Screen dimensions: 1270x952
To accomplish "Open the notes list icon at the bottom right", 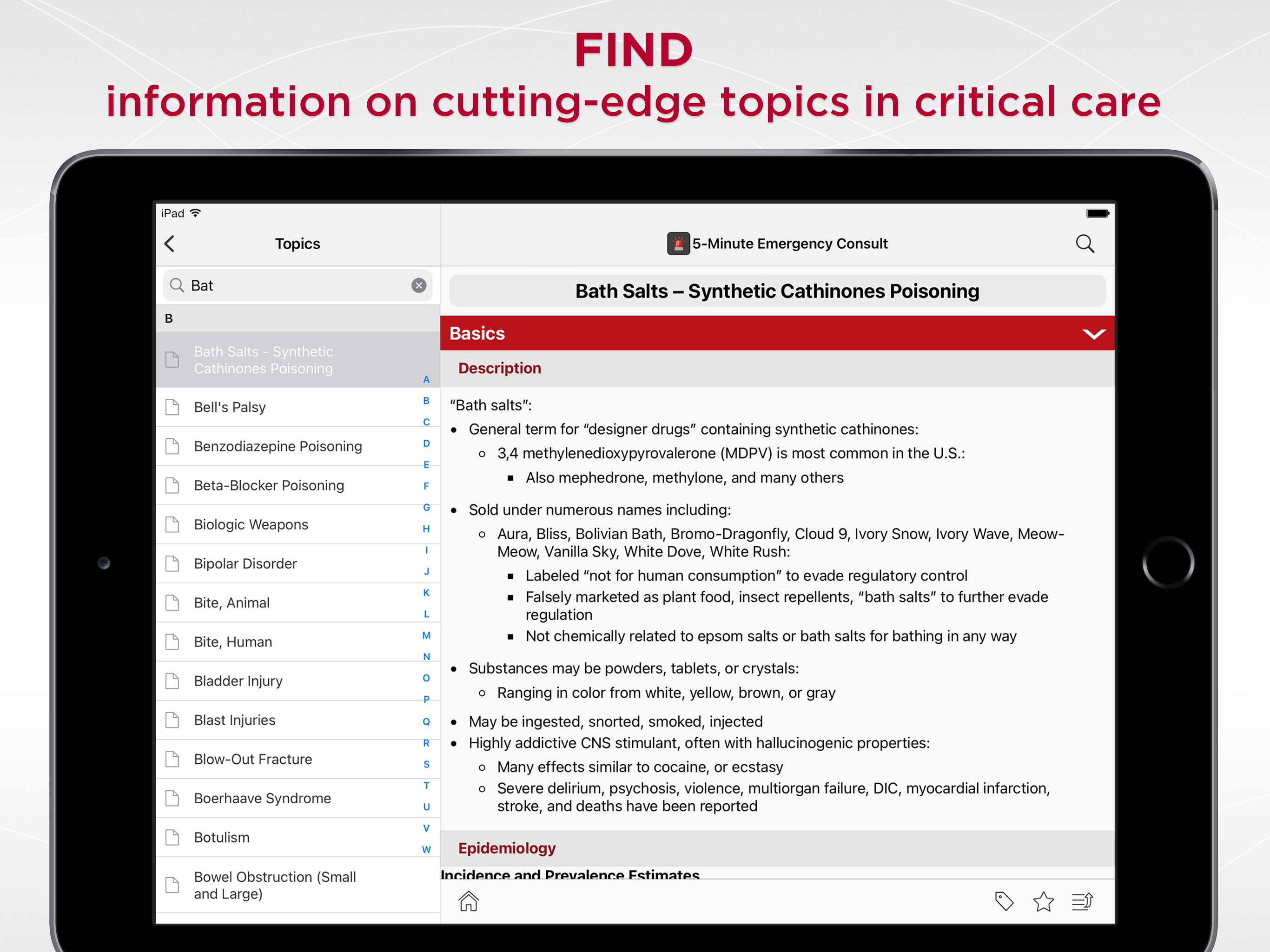I will 1082,901.
